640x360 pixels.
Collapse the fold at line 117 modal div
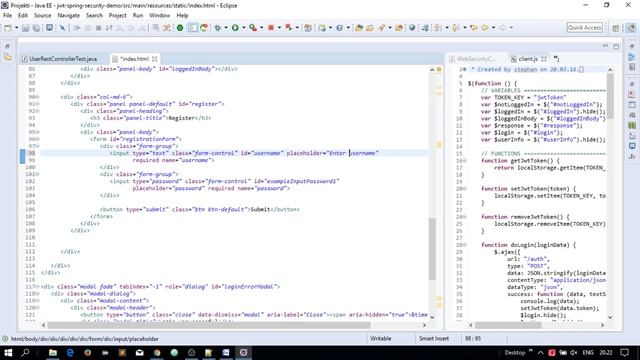point(38,287)
